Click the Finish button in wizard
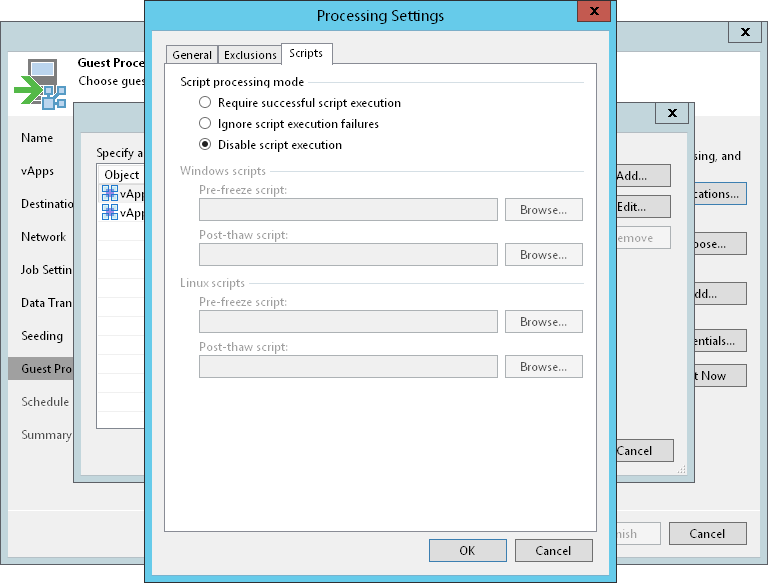The height and width of the screenshot is (583, 768). pos(638,534)
